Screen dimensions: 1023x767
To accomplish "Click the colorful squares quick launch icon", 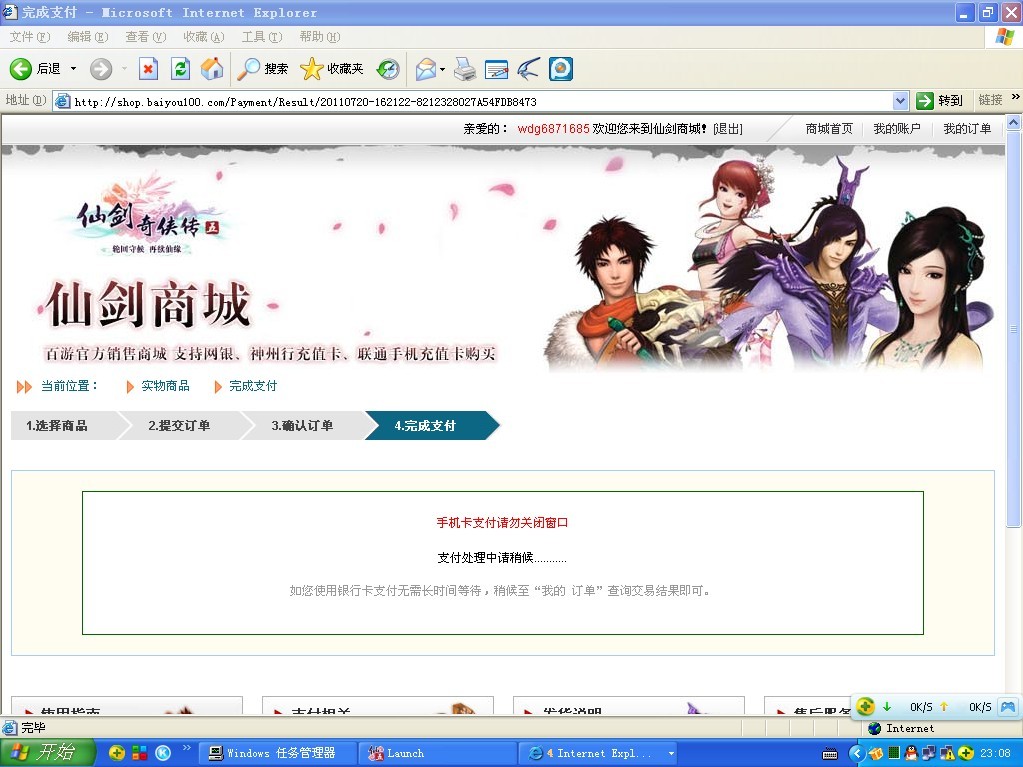I will coord(140,753).
